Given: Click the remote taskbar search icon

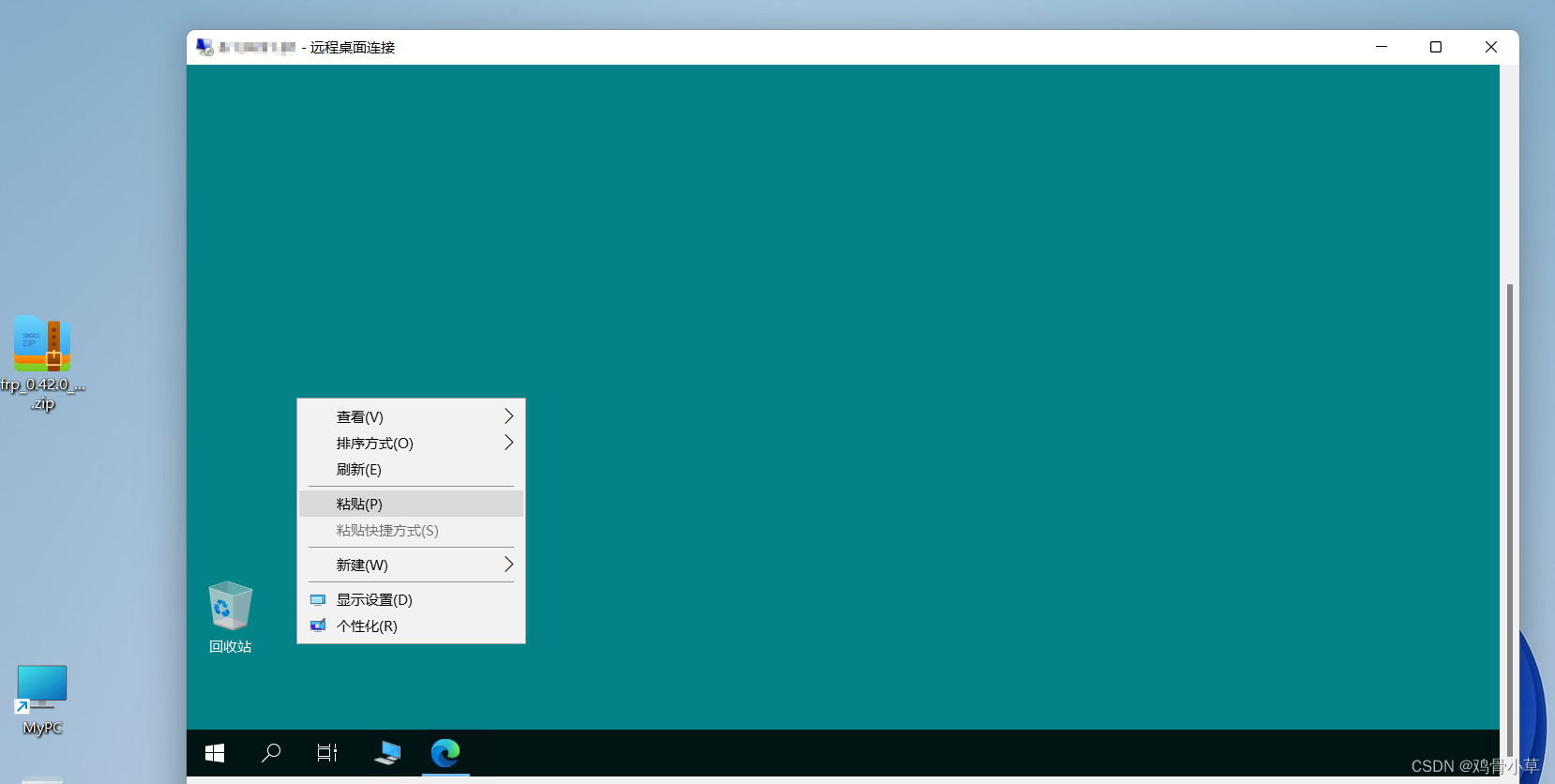Looking at the screenshot, I should (x=271, y=752).
